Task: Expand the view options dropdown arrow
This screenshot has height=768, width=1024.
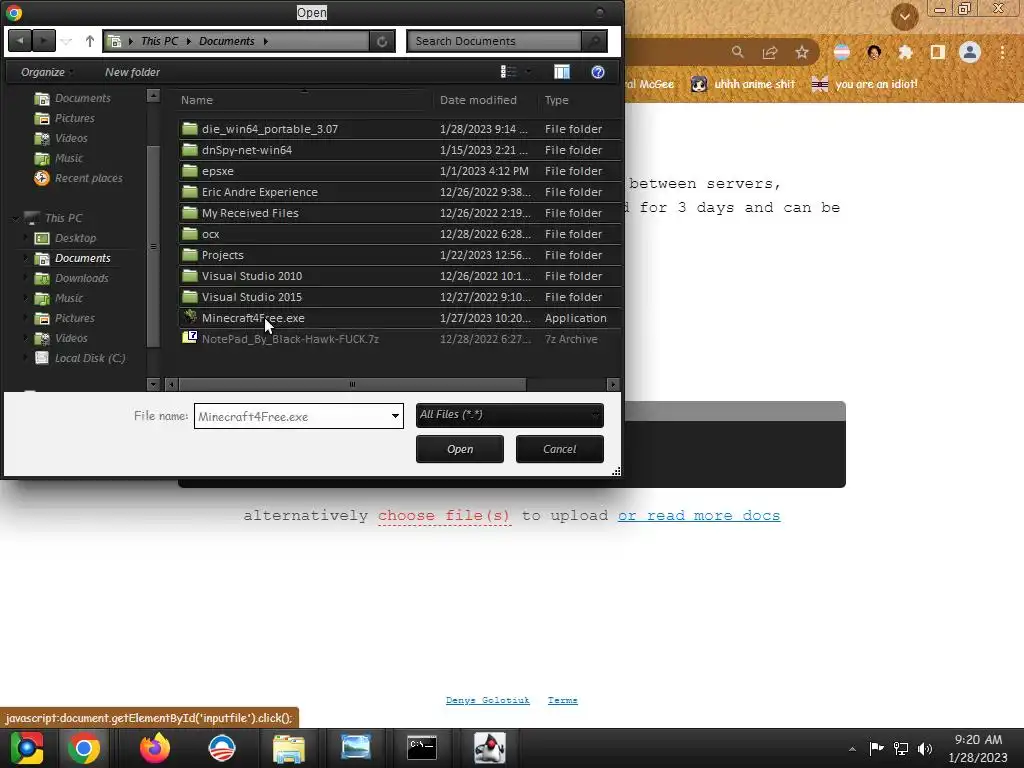Action: pos(528,72)
